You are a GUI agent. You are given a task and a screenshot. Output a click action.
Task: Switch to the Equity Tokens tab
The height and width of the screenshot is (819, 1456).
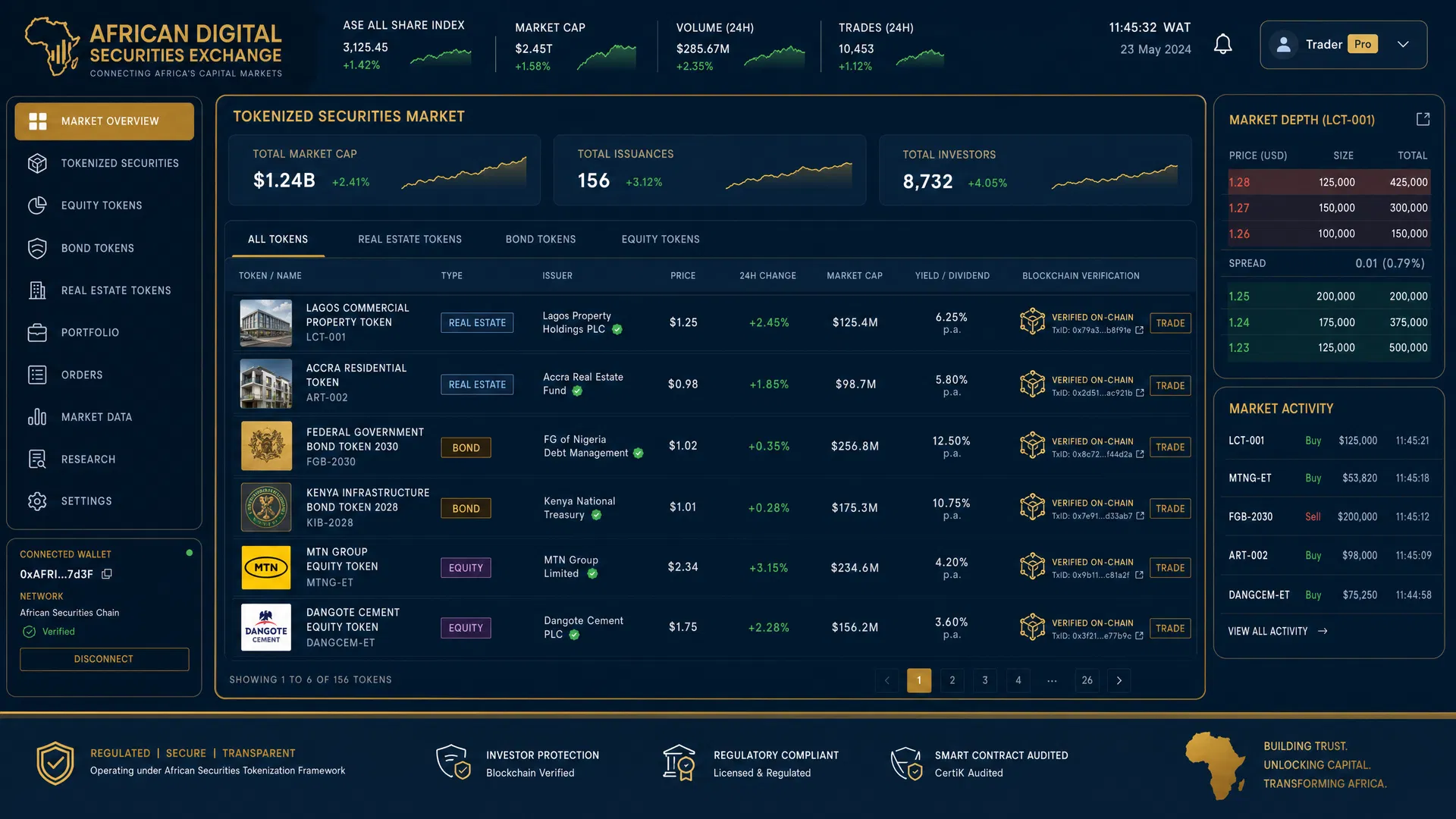coord(661,239)
